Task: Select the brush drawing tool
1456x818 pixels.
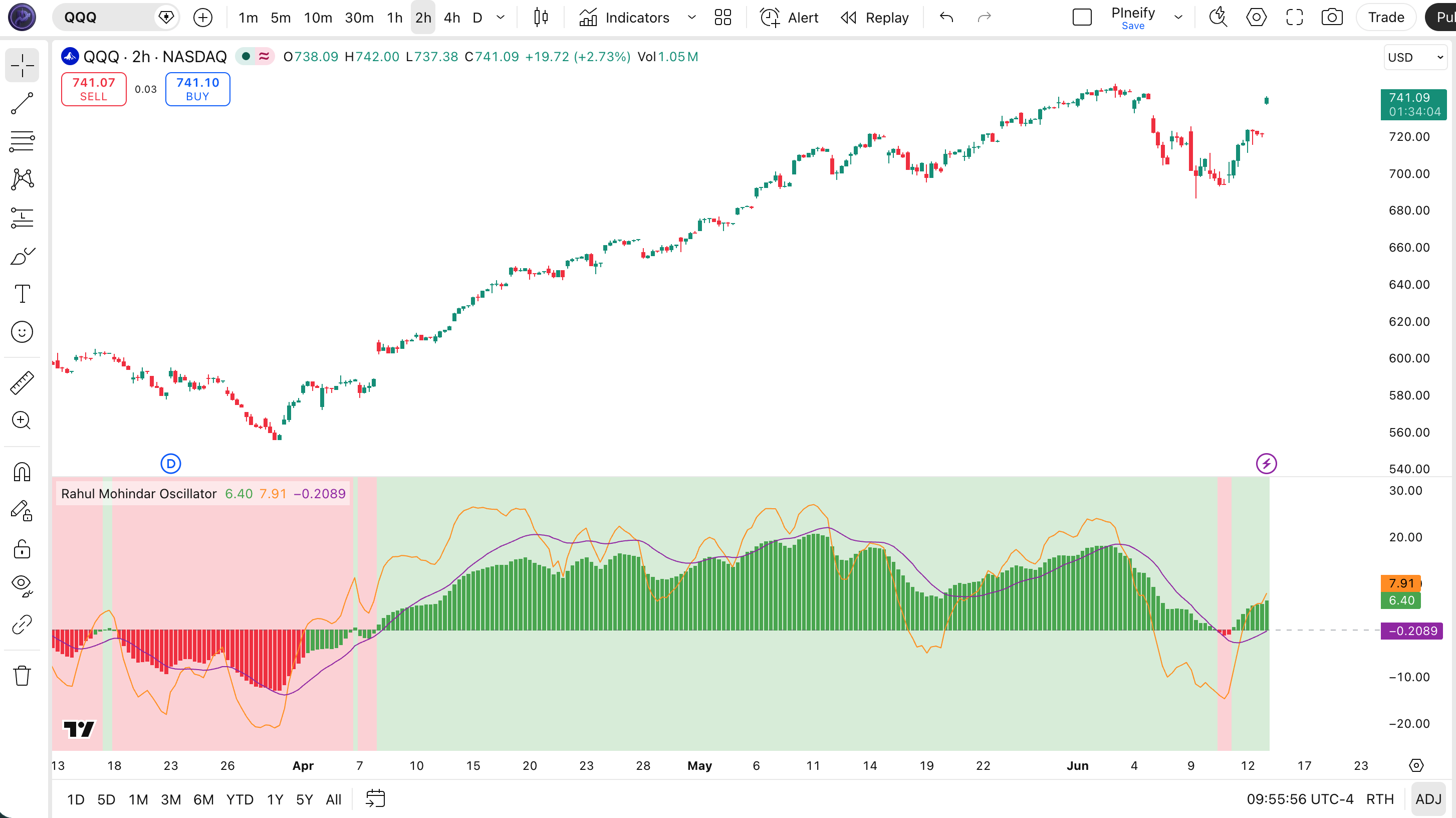Action: point(22,256)
